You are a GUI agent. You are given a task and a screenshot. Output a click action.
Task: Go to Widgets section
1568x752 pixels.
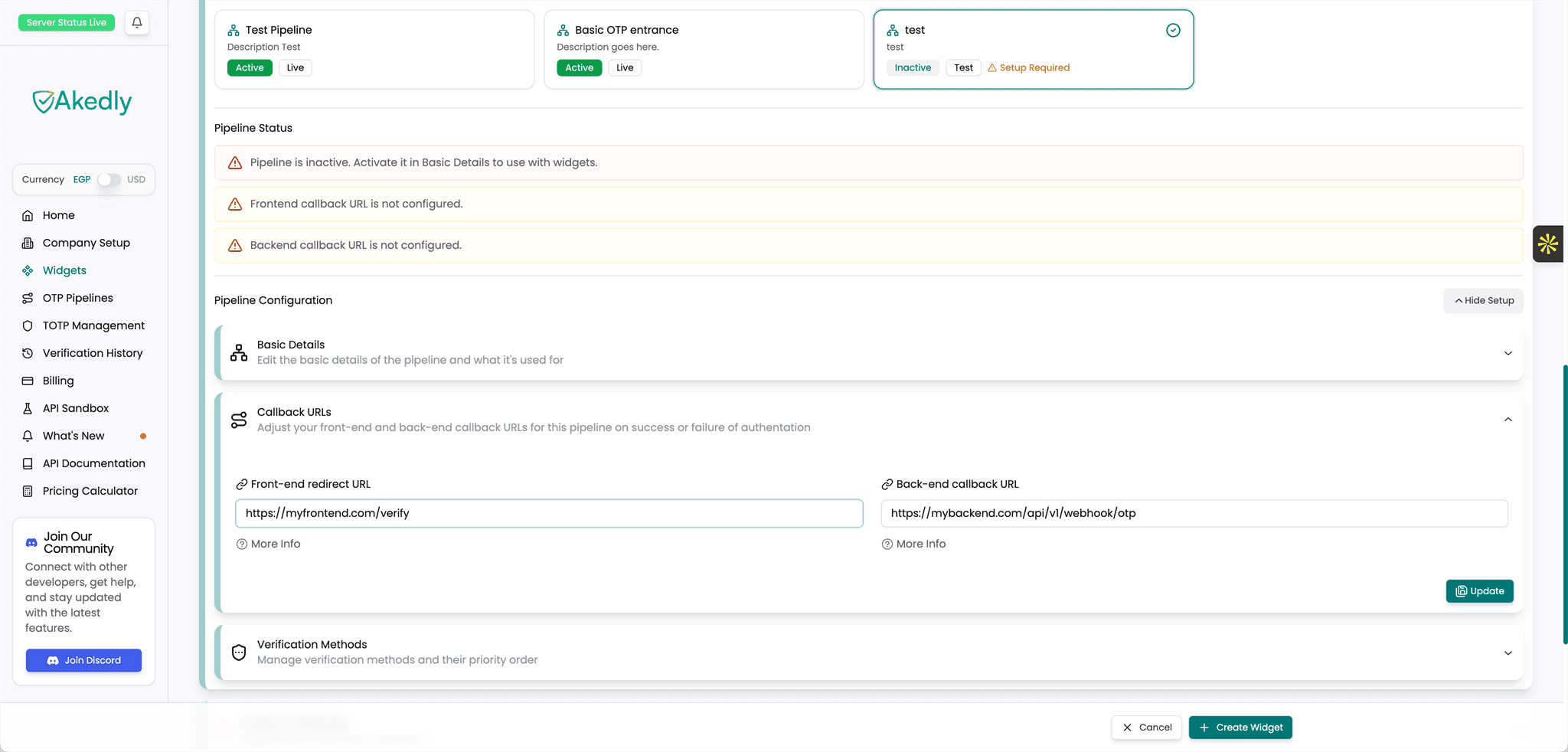click(64, 270)
